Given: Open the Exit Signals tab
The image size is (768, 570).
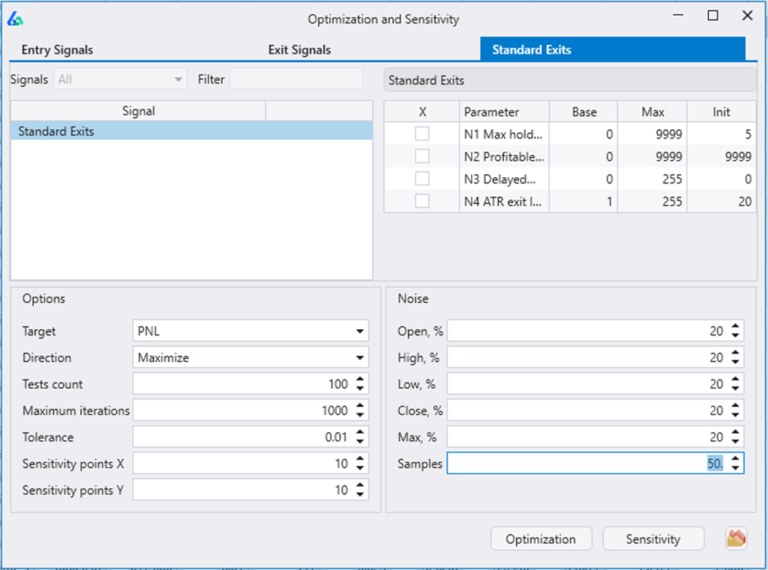Looking at the screenshot, I should pos(299,50).
